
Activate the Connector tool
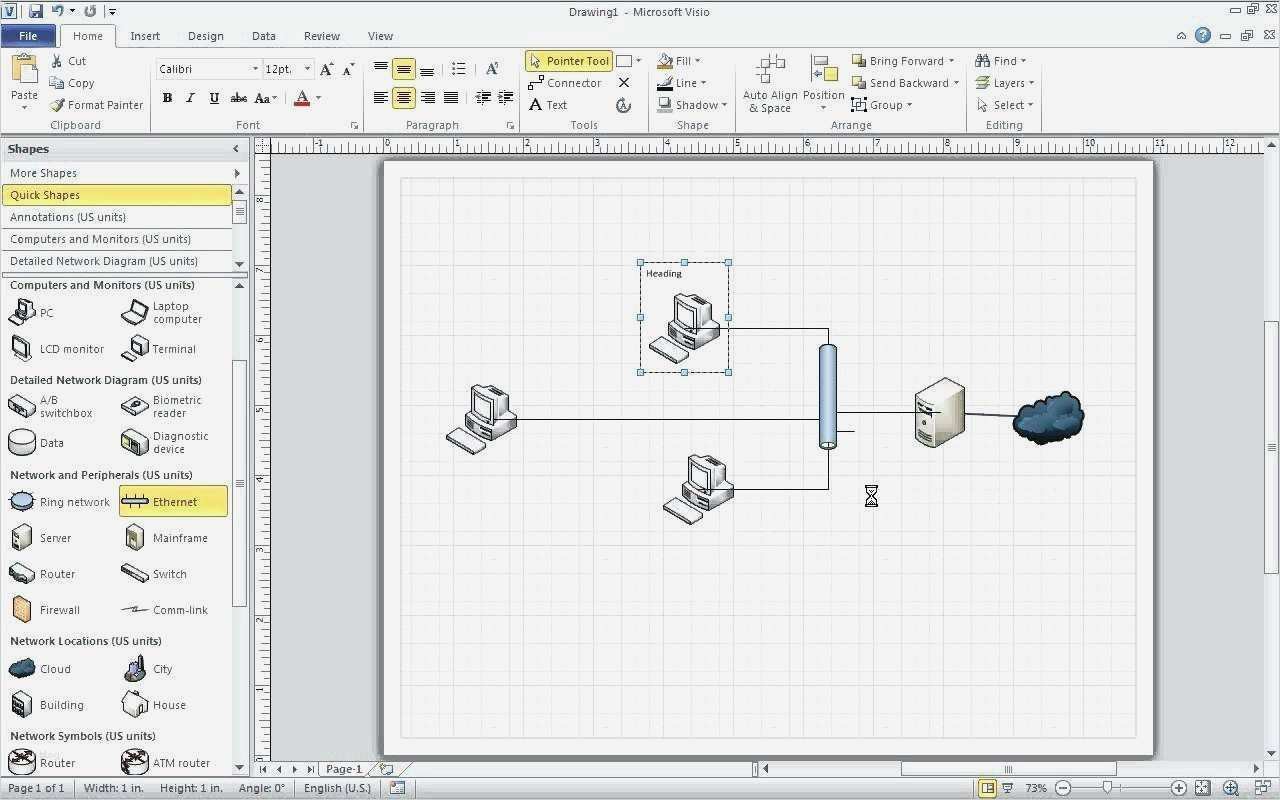(x=565, y=83)
